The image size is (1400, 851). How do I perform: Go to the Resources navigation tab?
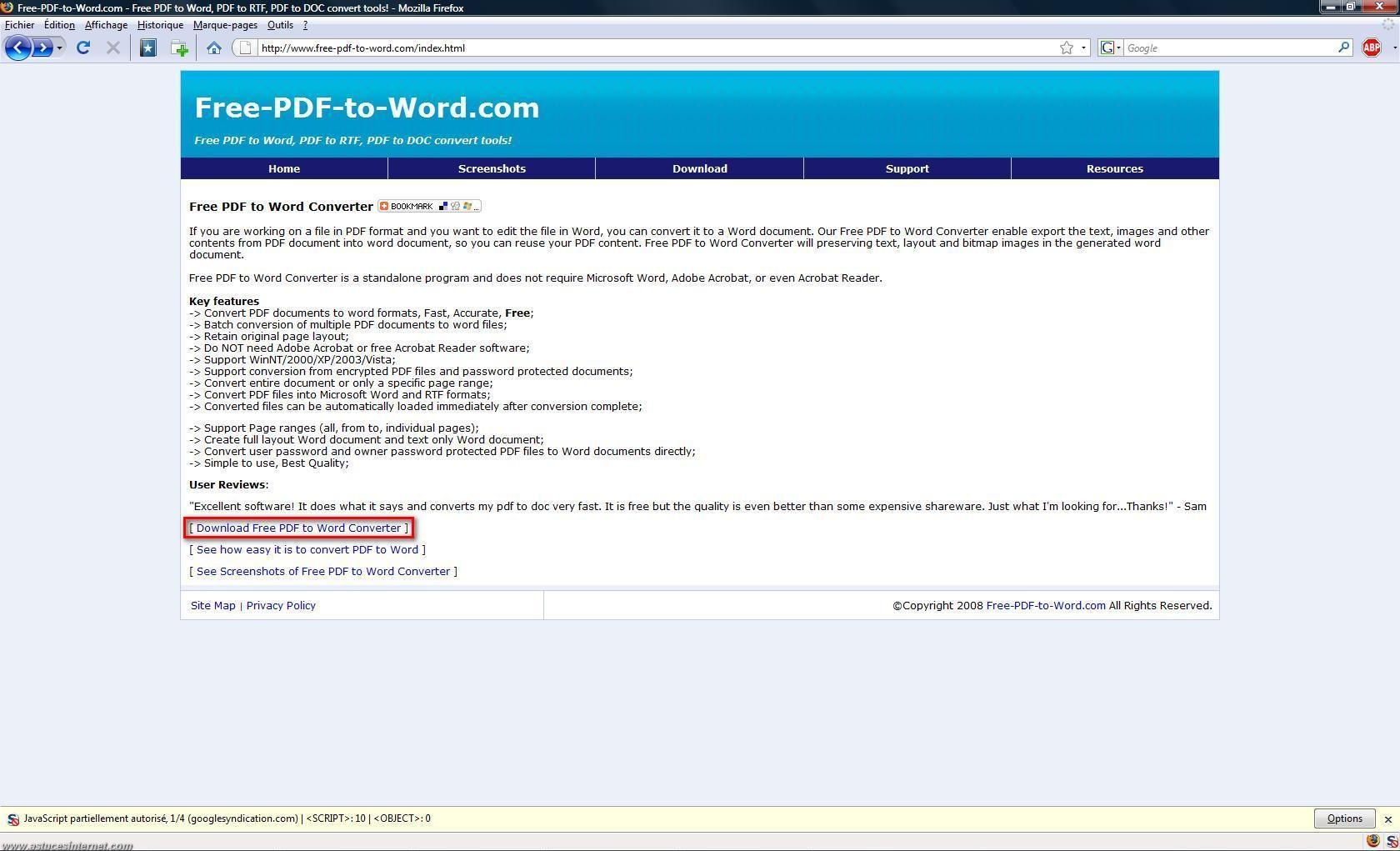(x=1115, y=168)
